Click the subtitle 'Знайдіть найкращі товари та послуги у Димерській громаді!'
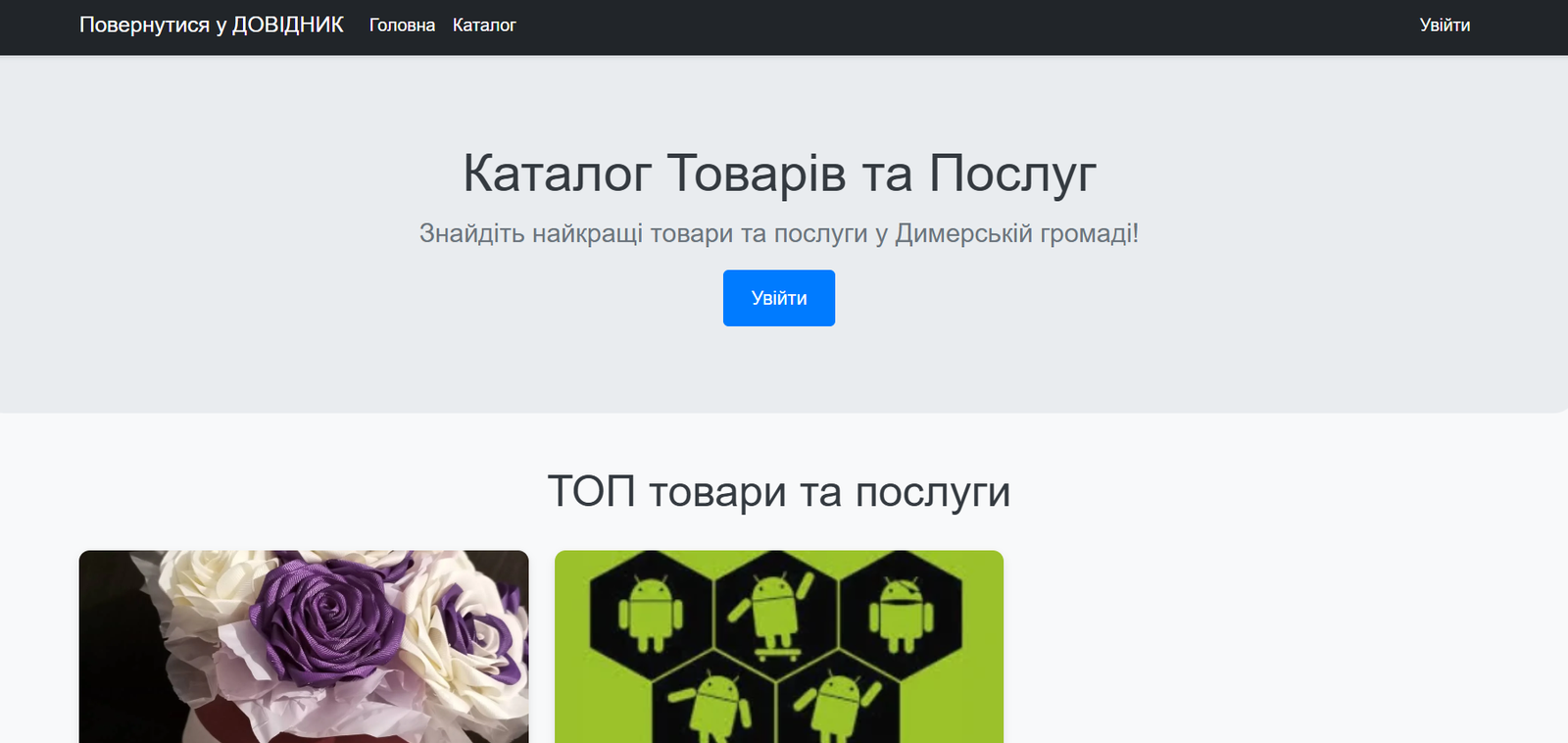This screenshot has width=1568, height=743. coord(779,233)
